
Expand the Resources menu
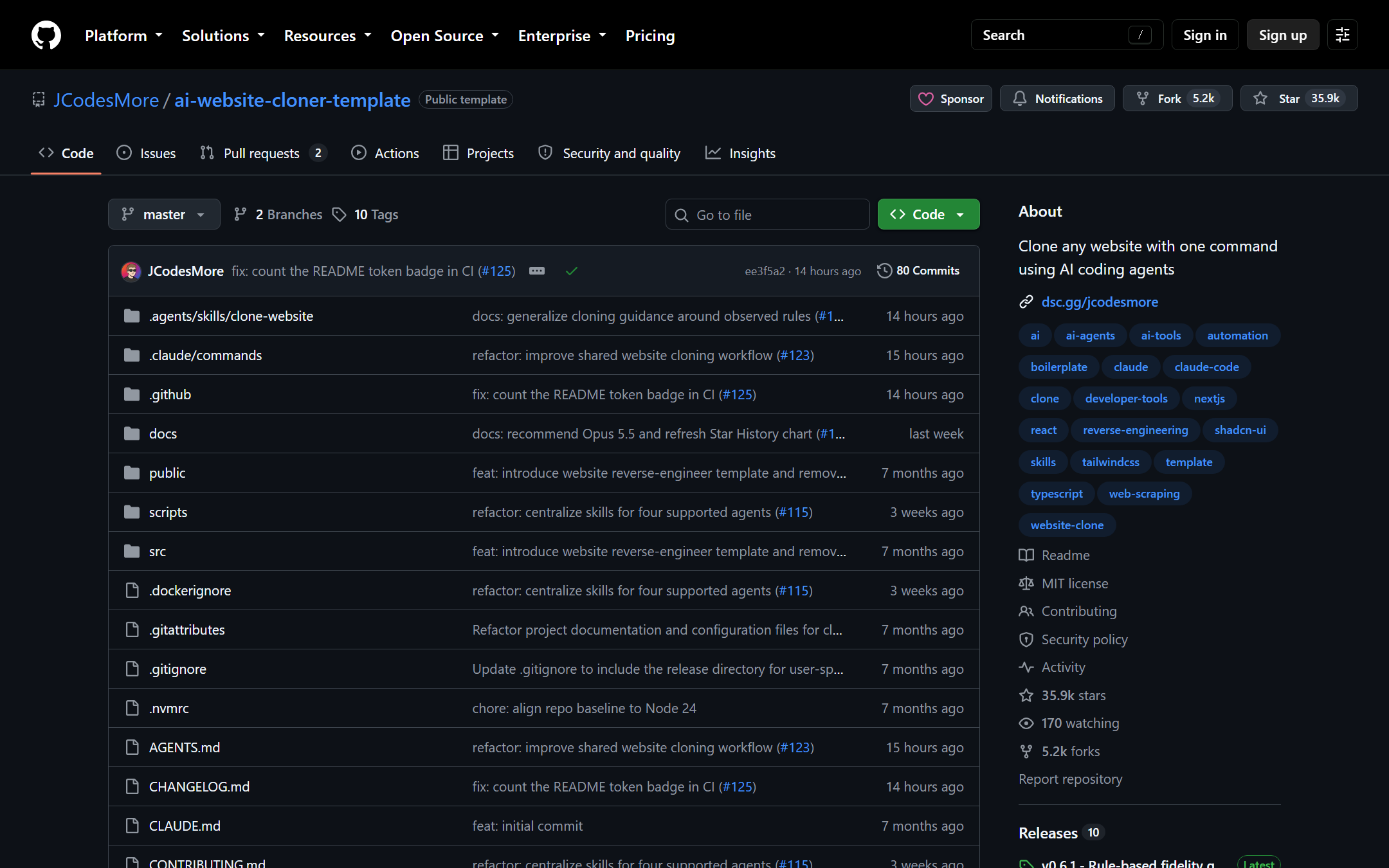pyautogui.click(x=328, y=35)
